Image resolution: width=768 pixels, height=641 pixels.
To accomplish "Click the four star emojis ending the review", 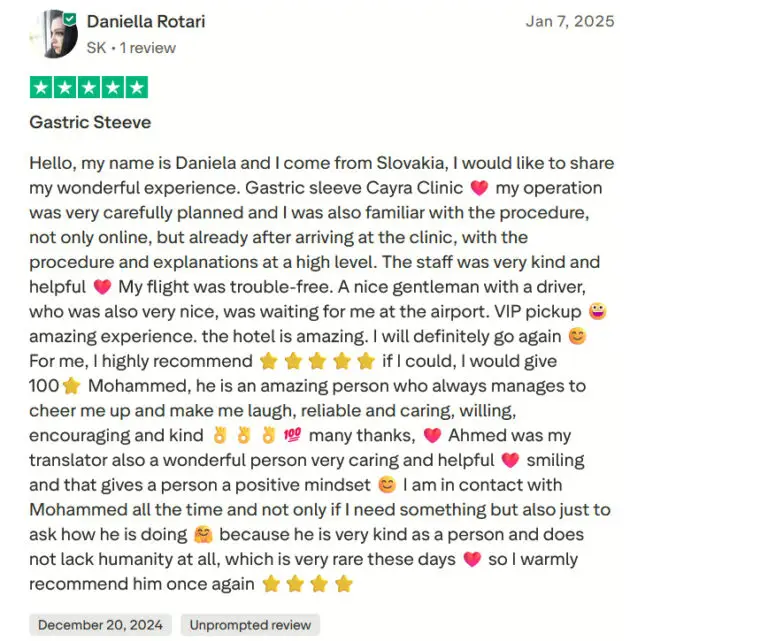I will tap(307, 584).
